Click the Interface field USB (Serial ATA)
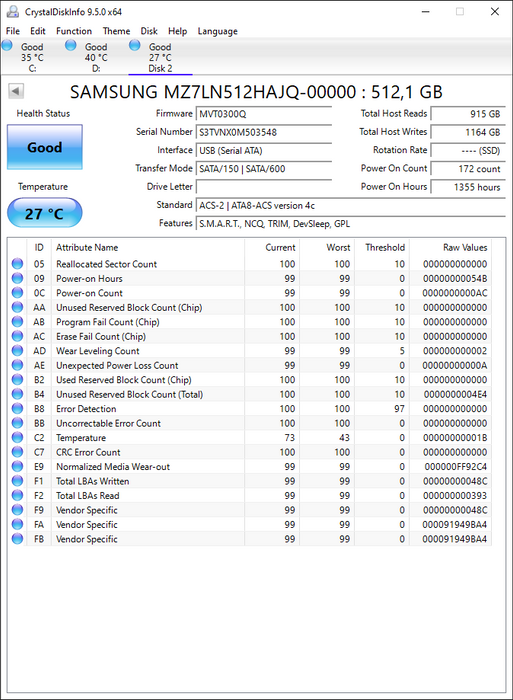The width and height of the screenshot is (513, 700). click(263, 150)
